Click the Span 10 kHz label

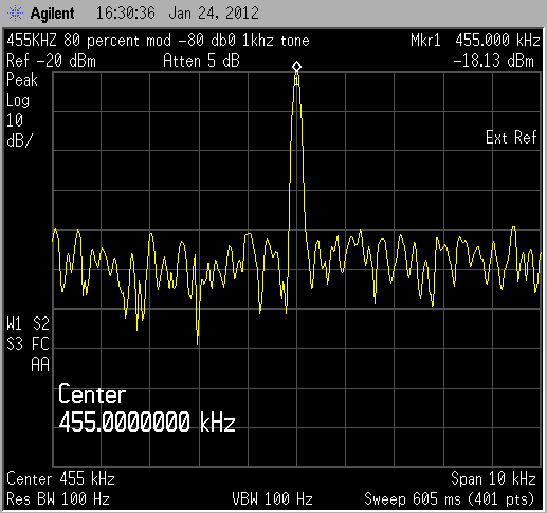click(x=493, y=479)
